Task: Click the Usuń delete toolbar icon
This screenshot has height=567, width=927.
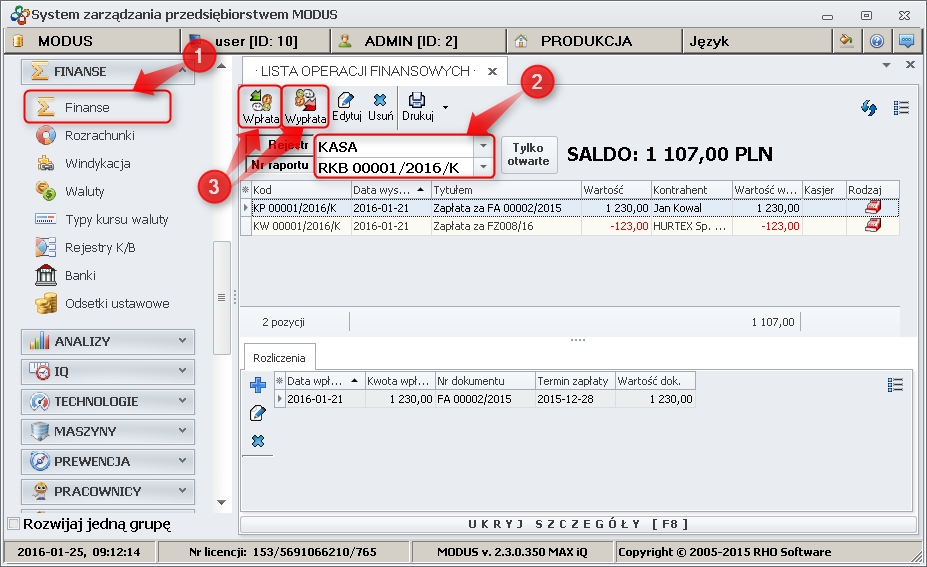Action: click(x=380, y=106)
